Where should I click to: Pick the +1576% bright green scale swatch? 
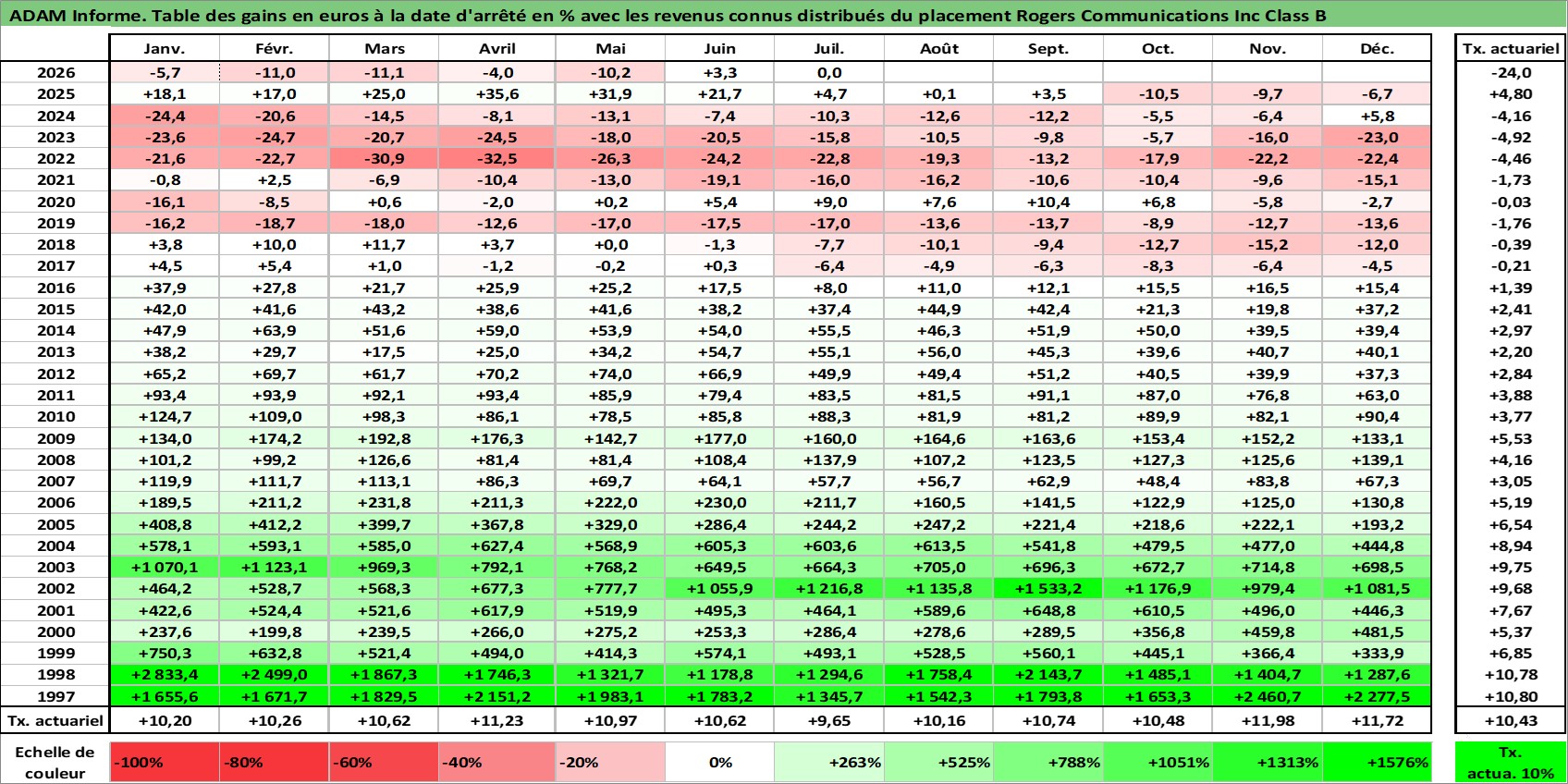1377,763
